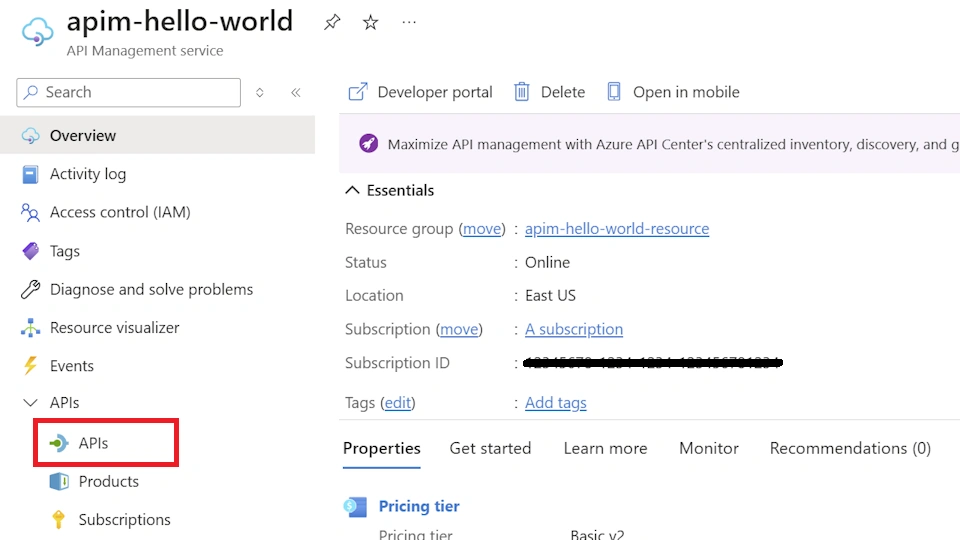
Task: Click the Access control people icon
Action: tap(30, 212)
